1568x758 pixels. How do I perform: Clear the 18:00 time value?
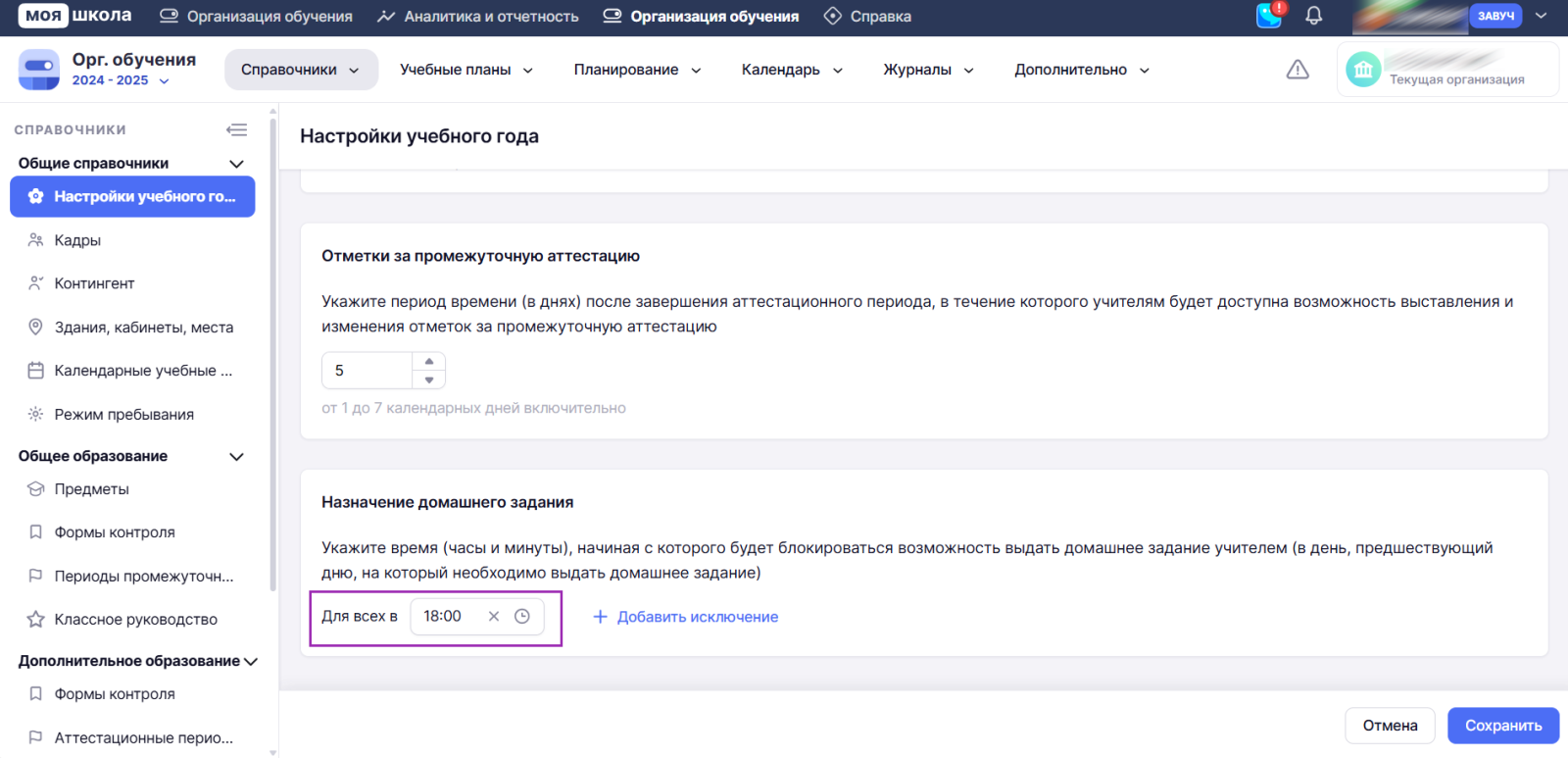pyautogui.click(x=494, y=617)
